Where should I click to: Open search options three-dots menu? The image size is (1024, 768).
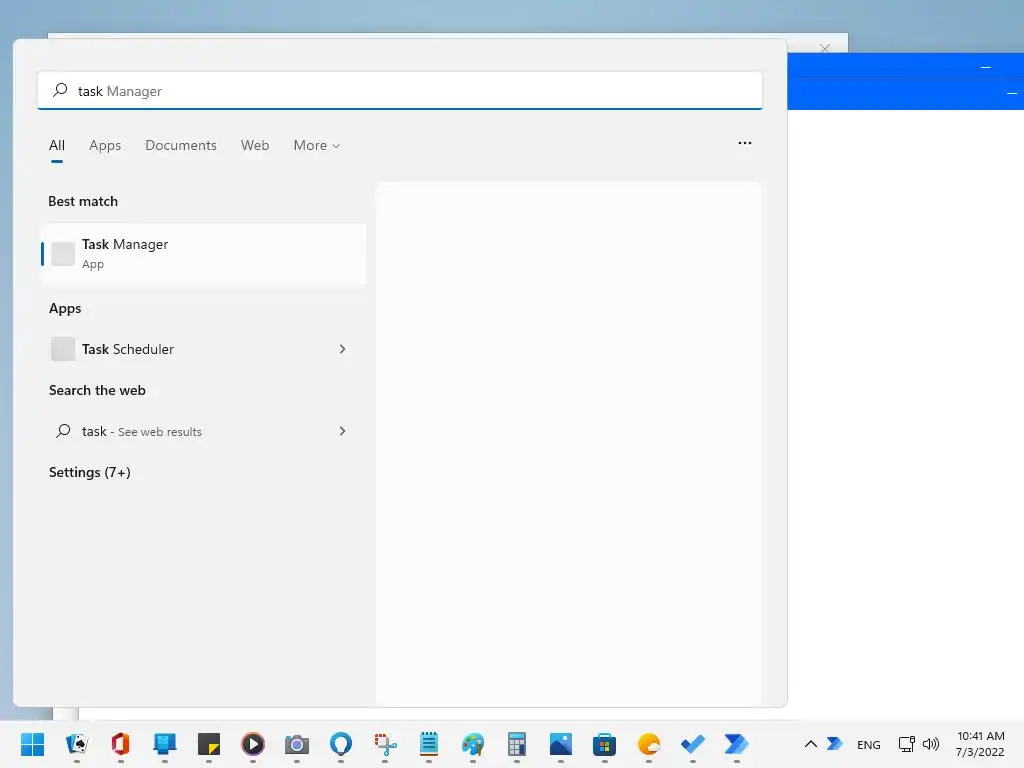[x=744, y=142]
